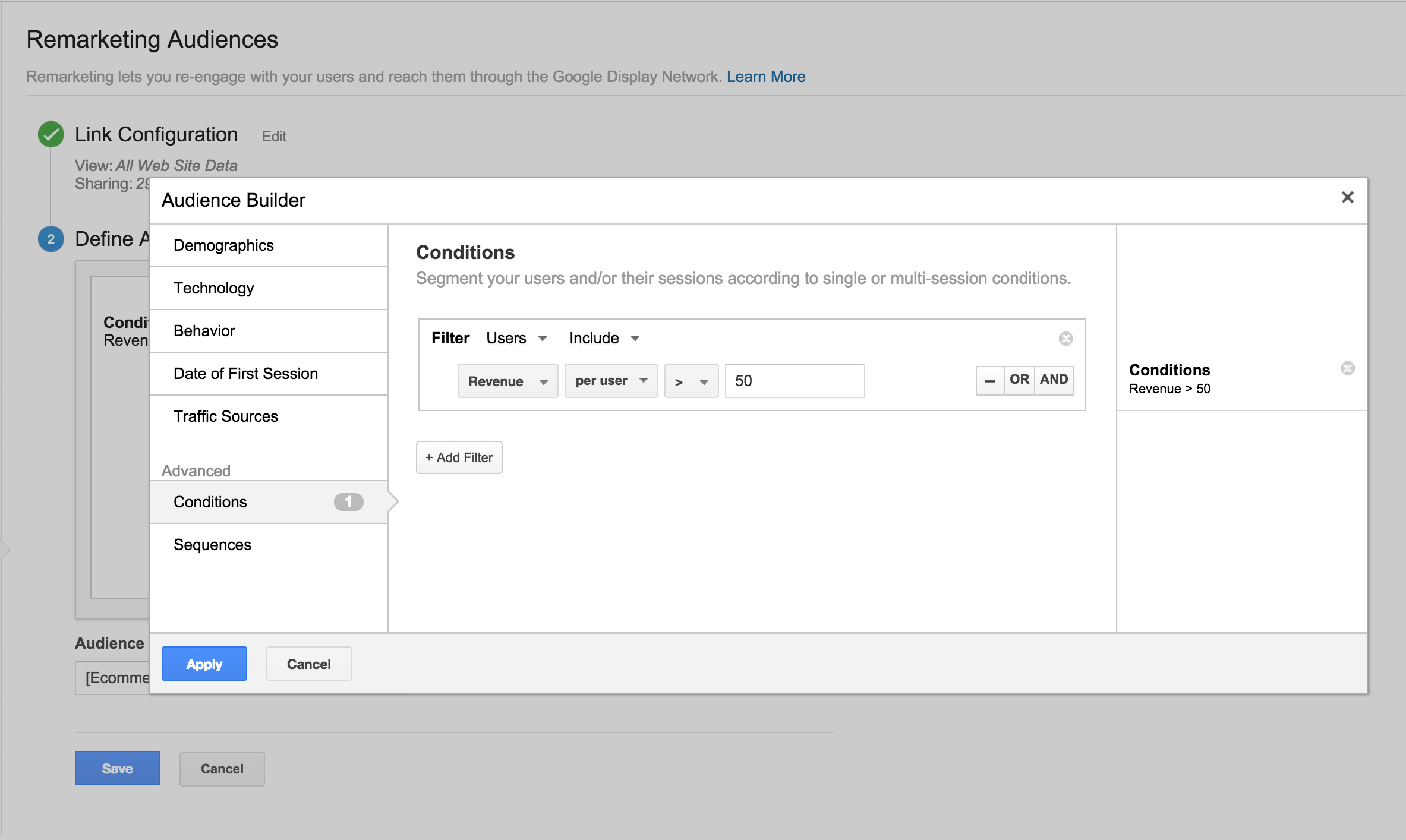1406x840 pixels.
Task: Change the greater-than operator dropdown
Action: point(691,381)
